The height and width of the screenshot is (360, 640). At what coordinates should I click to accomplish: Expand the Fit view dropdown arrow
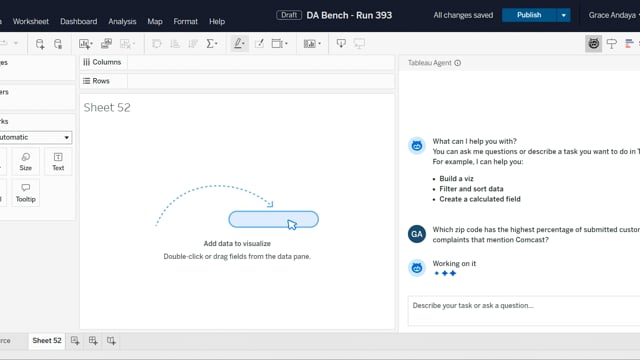click(286, 44)
